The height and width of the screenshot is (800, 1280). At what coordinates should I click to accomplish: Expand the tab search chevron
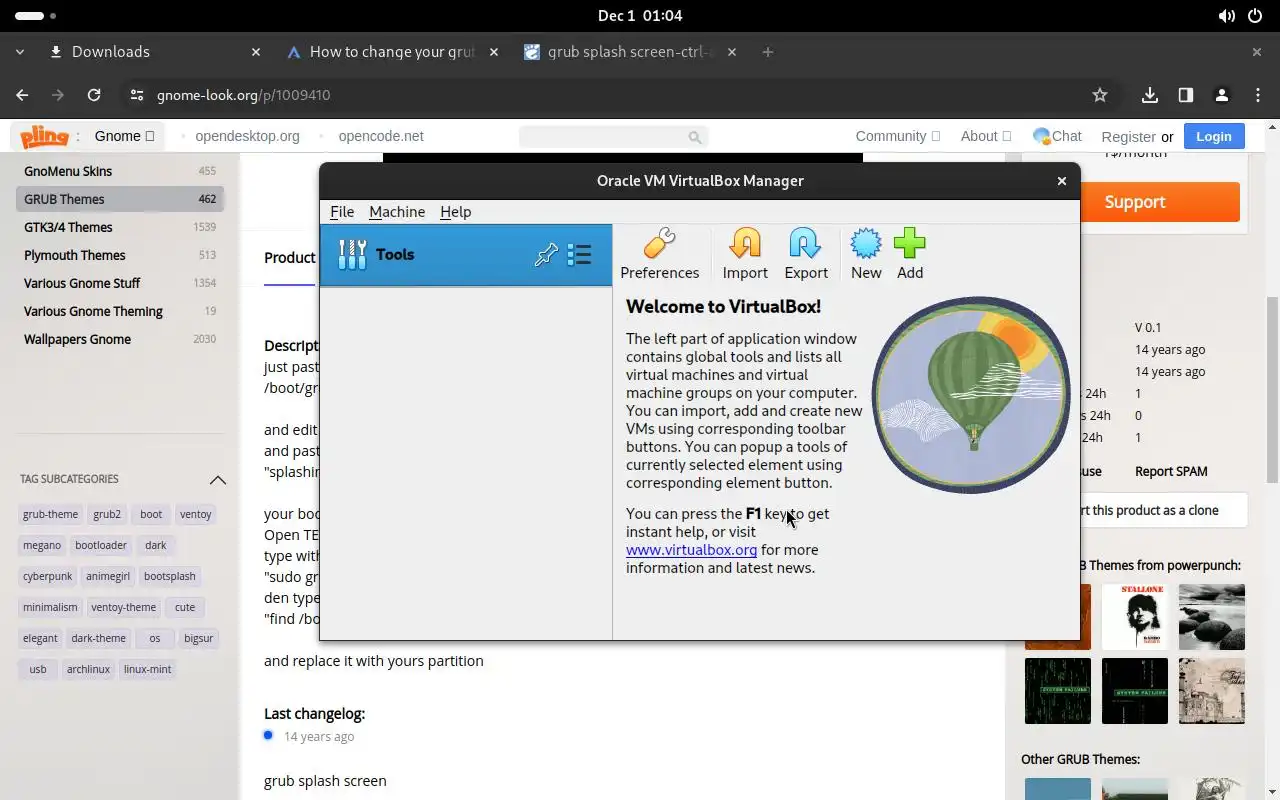pos(20,52)
